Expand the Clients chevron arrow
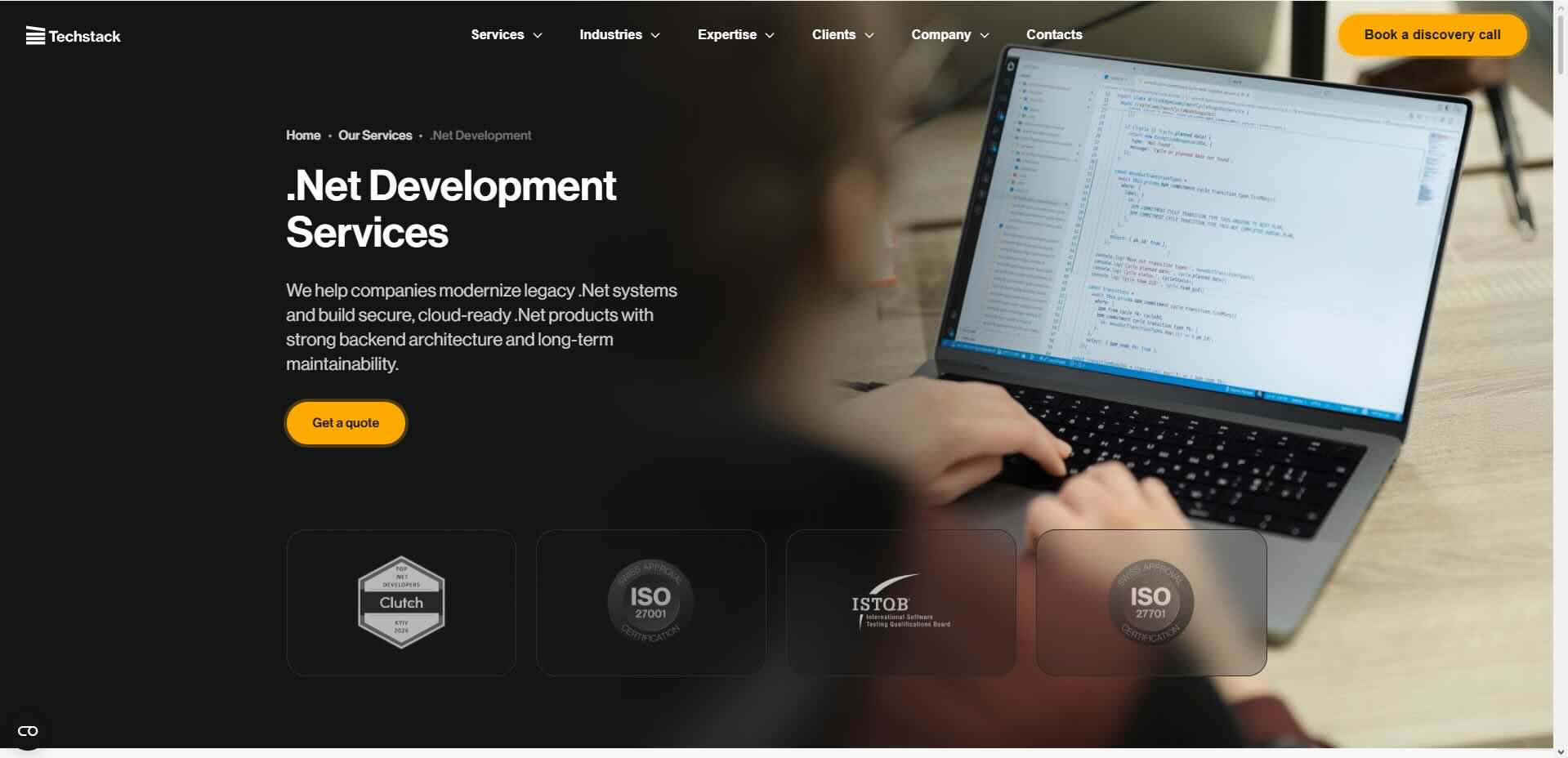 click(869, 35)
